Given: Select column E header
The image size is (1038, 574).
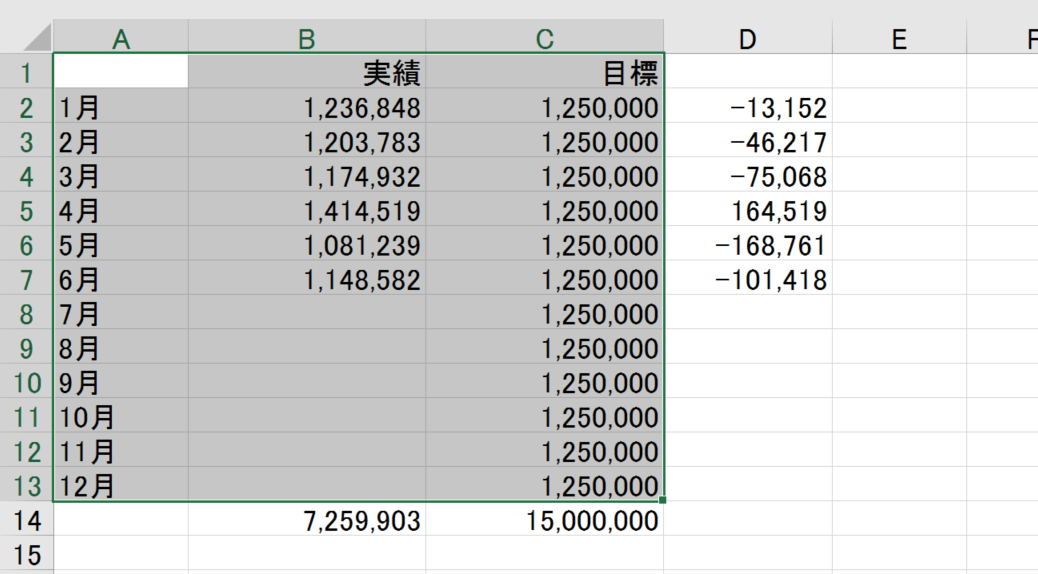Looking at the screenshot, I should [x=899, y=37].
